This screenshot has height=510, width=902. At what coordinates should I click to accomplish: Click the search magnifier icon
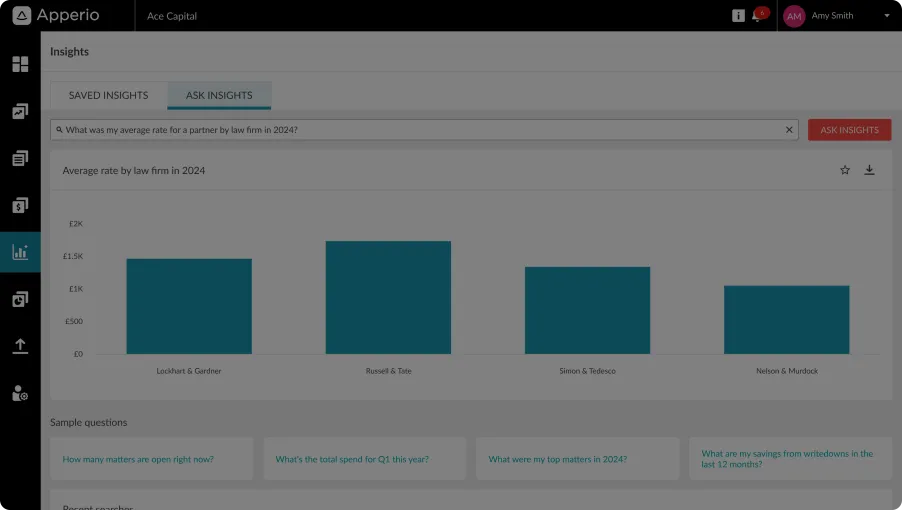point(59,130)
